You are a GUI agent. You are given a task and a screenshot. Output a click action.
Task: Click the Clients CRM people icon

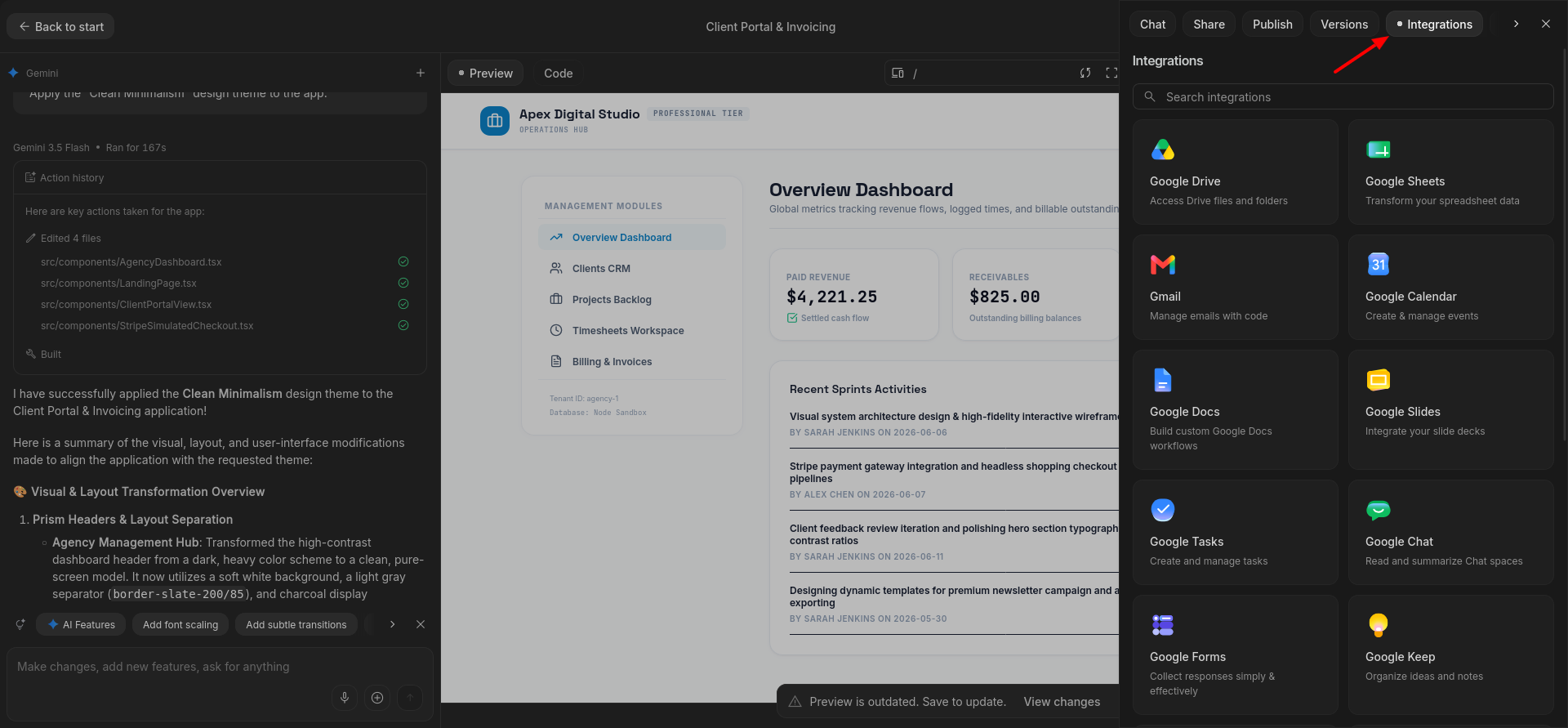click(556, 268)
